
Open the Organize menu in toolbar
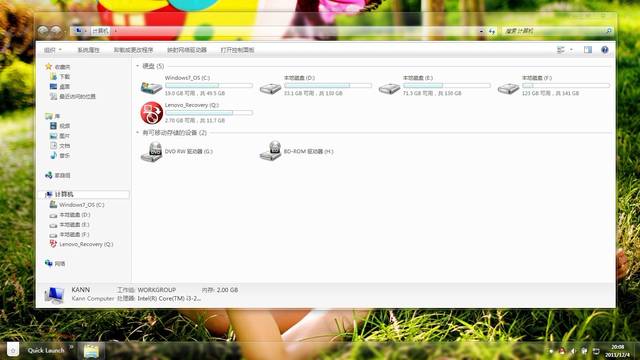click(53, 50)
